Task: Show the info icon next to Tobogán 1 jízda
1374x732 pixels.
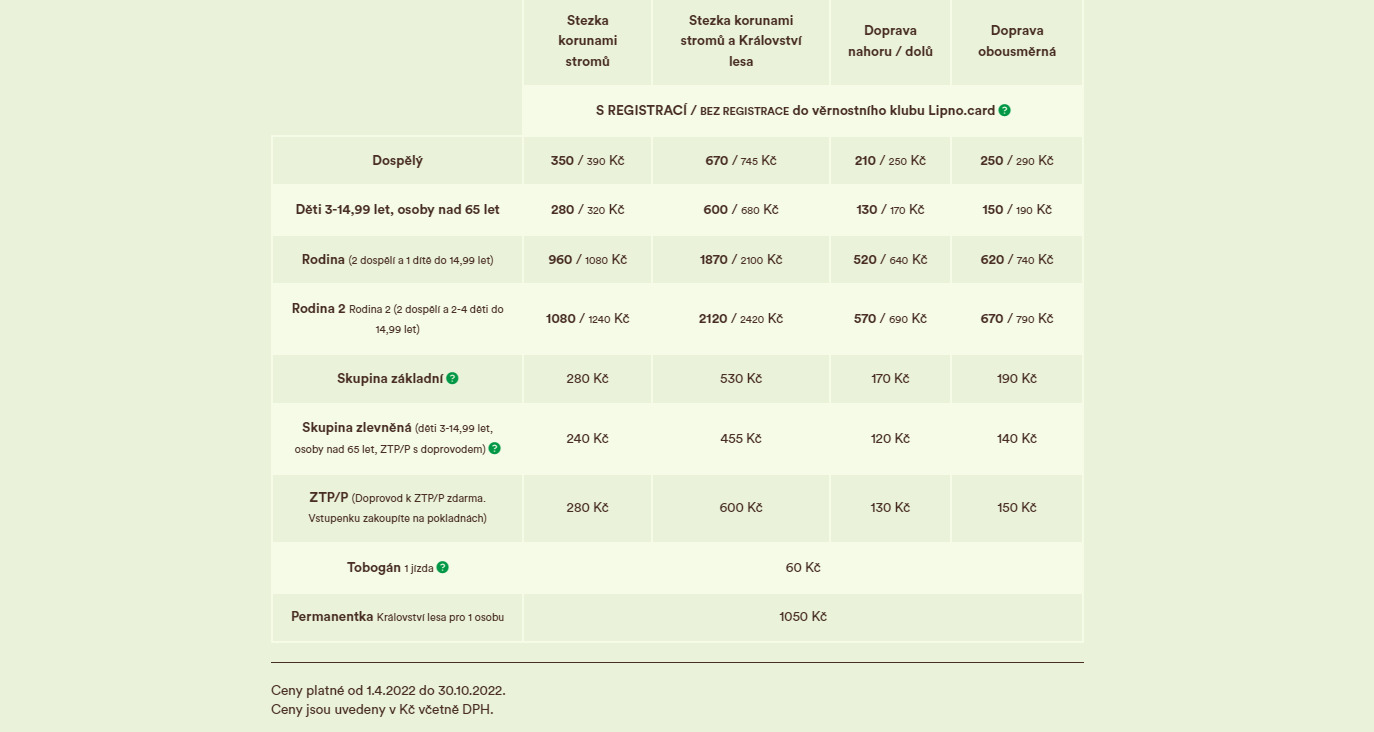Action: point(442,567)
